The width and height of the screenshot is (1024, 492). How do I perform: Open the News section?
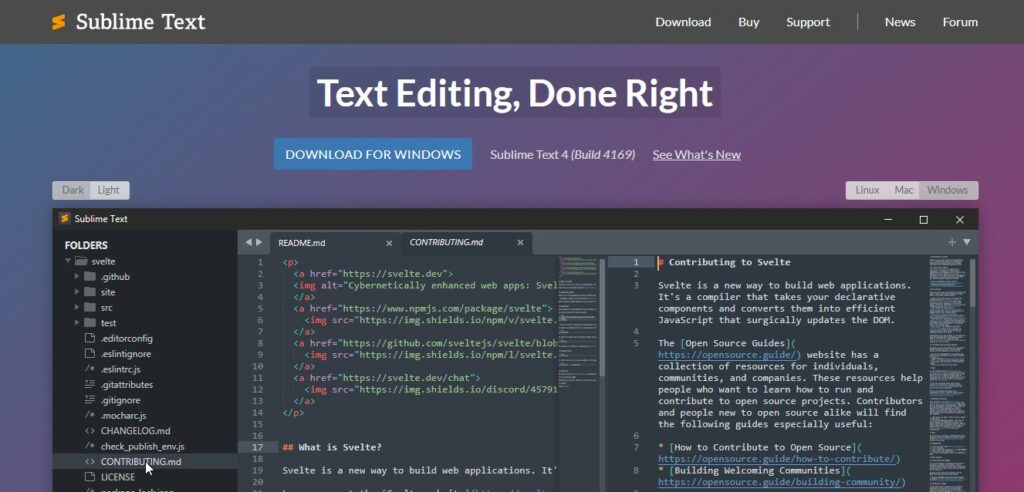900,22
